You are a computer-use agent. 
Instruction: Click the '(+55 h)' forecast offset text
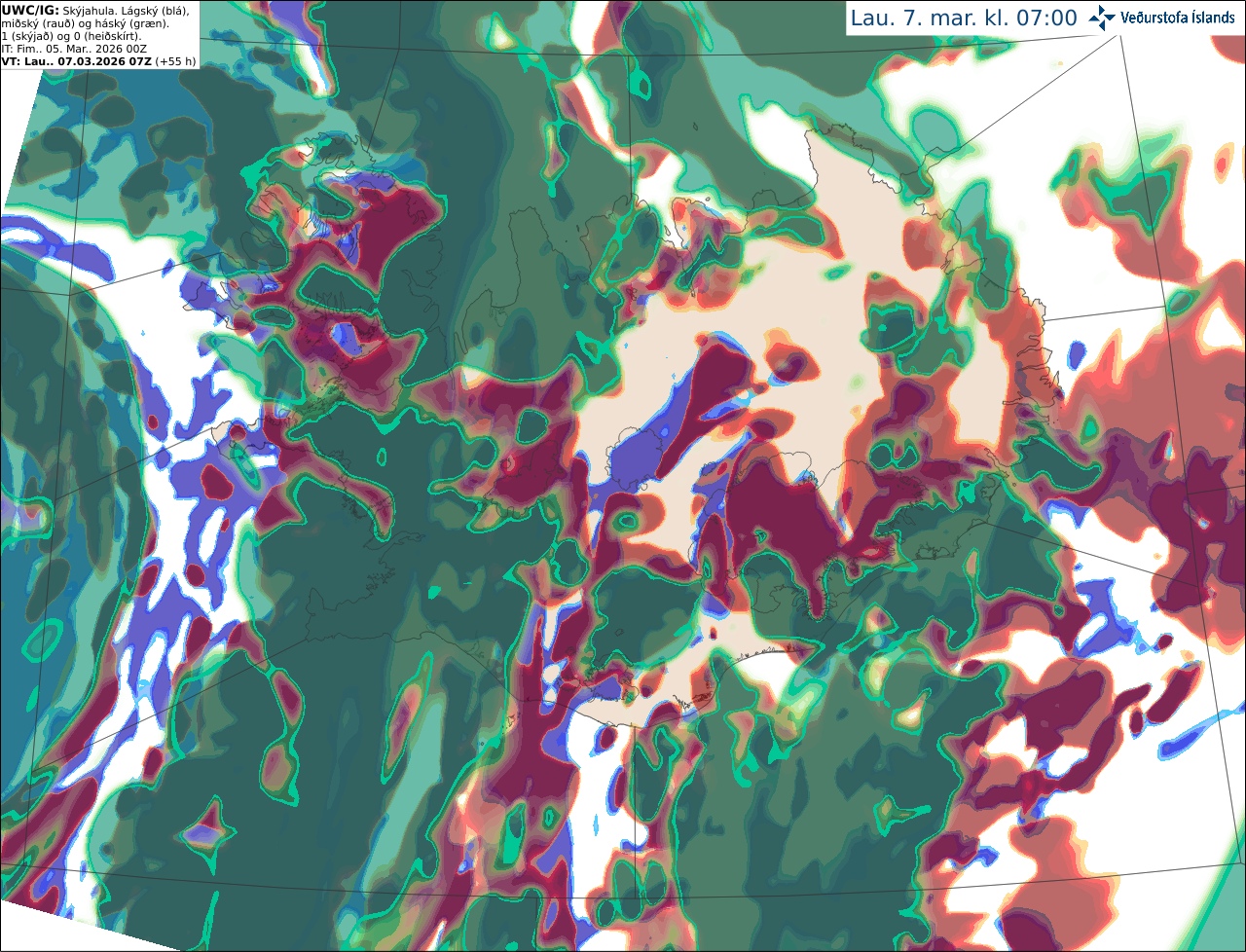coord(175,61)
